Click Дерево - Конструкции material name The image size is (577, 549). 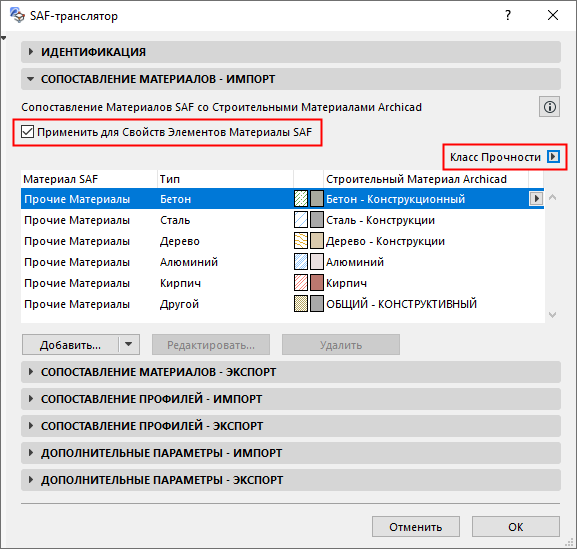point(385,241)
